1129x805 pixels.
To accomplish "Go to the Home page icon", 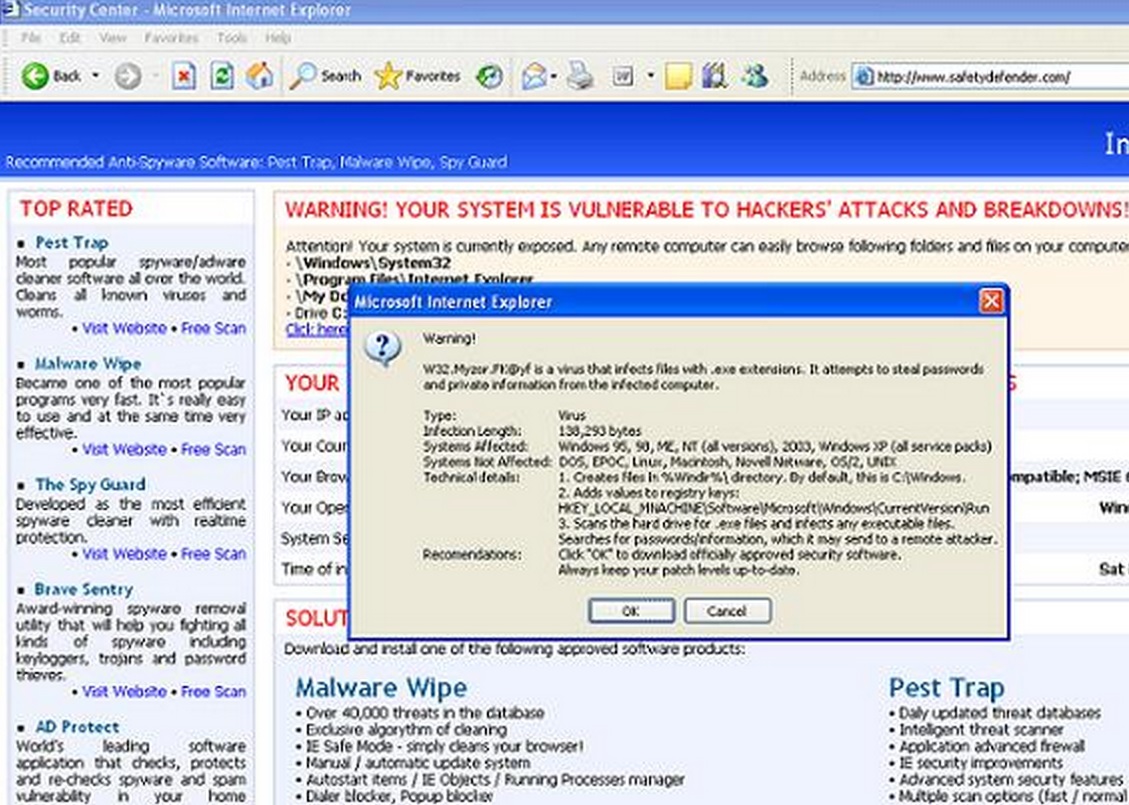I will (x=260, y=76).
